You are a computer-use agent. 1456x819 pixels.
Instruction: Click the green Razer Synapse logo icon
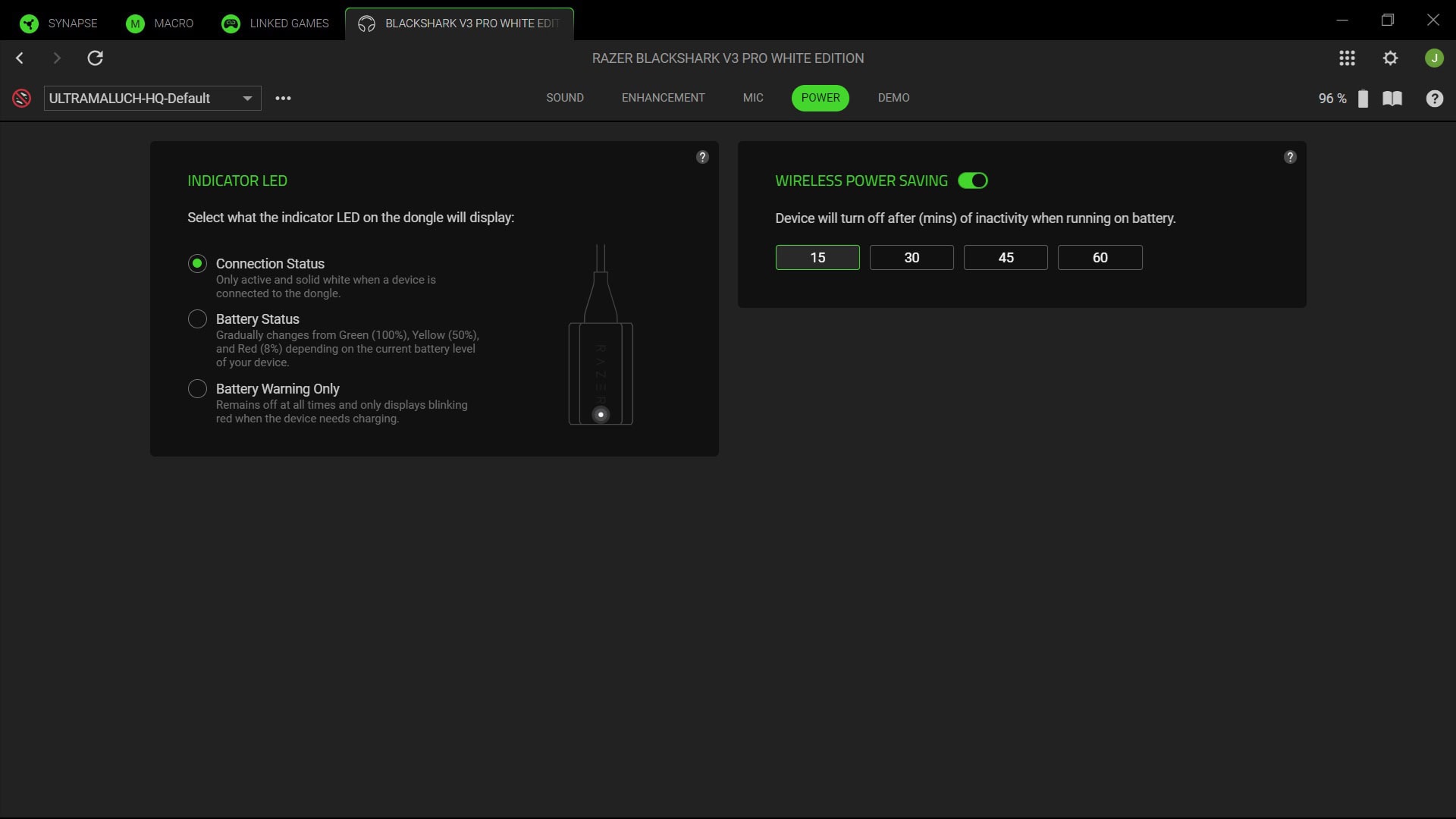[x=29, y=24]
